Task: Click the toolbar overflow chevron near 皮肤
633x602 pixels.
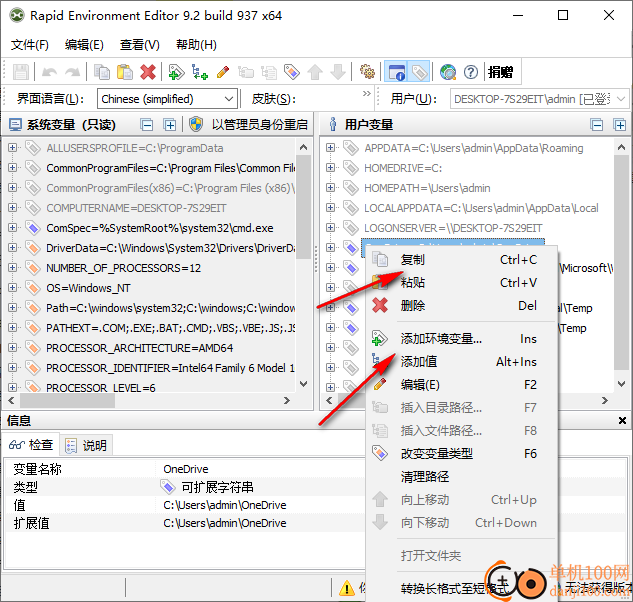Action: [x=367, y=94]
